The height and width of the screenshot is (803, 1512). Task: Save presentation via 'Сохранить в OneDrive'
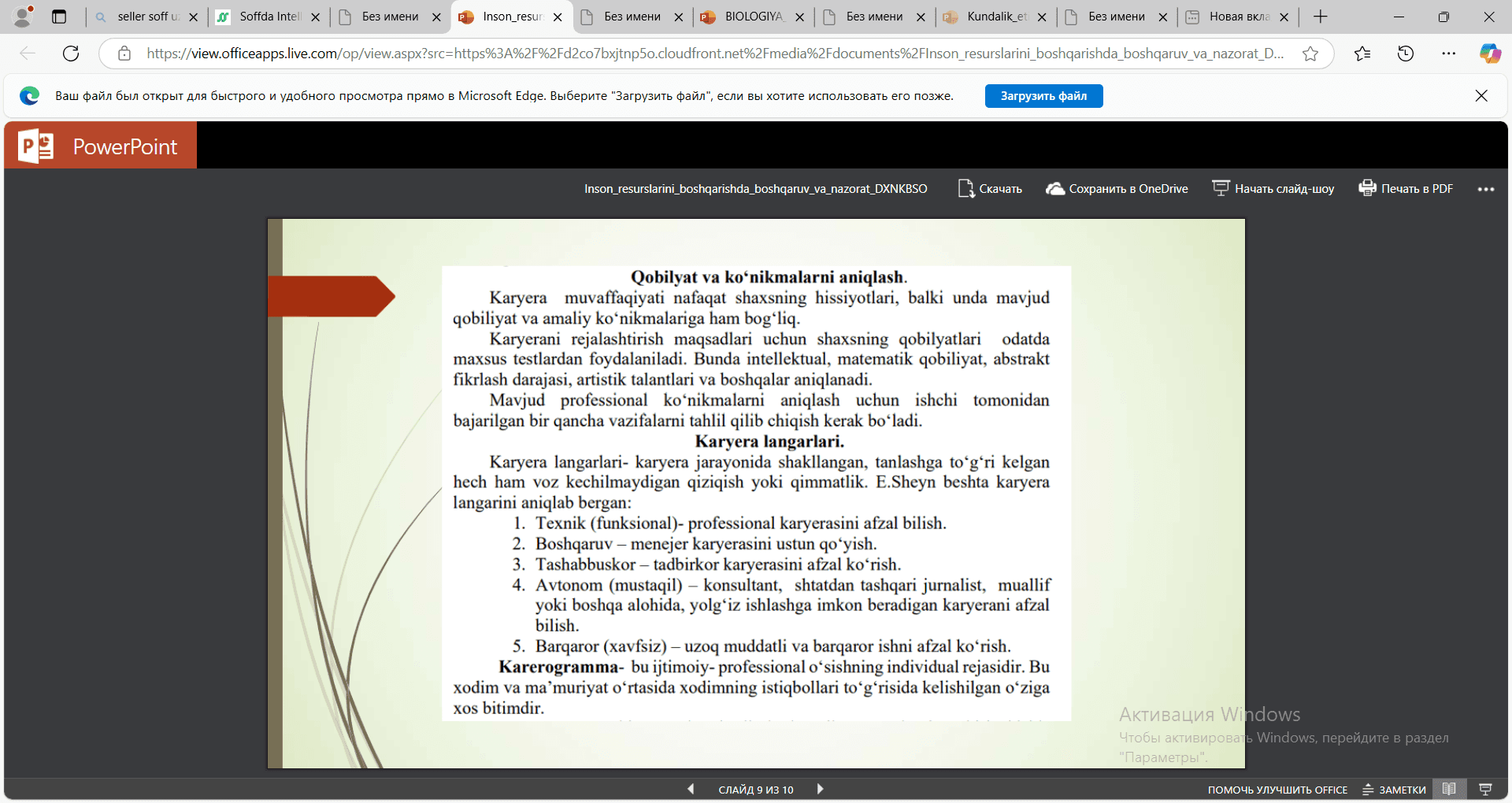1117,189
